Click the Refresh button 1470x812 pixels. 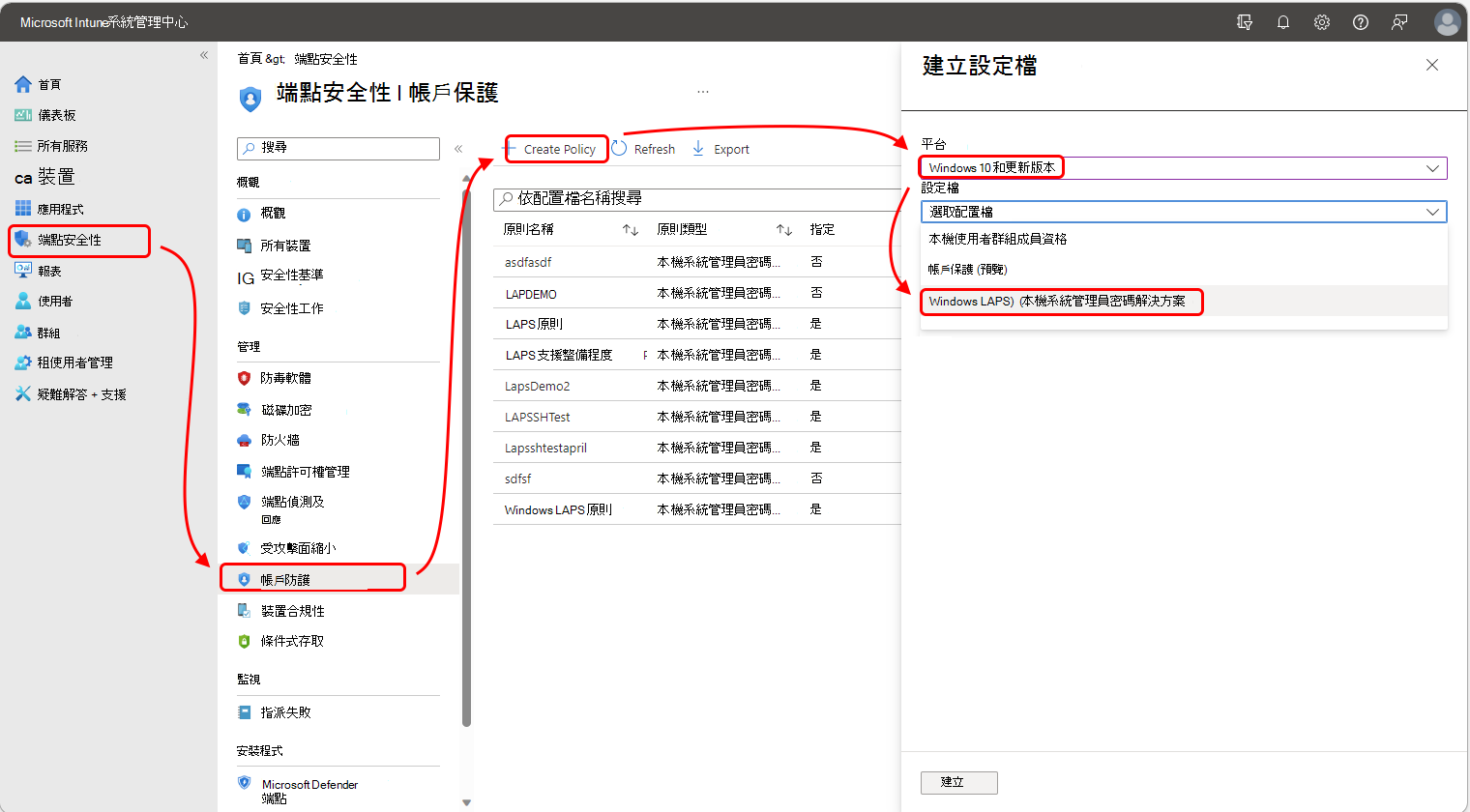pyautogui.click(x=644, y=149)
